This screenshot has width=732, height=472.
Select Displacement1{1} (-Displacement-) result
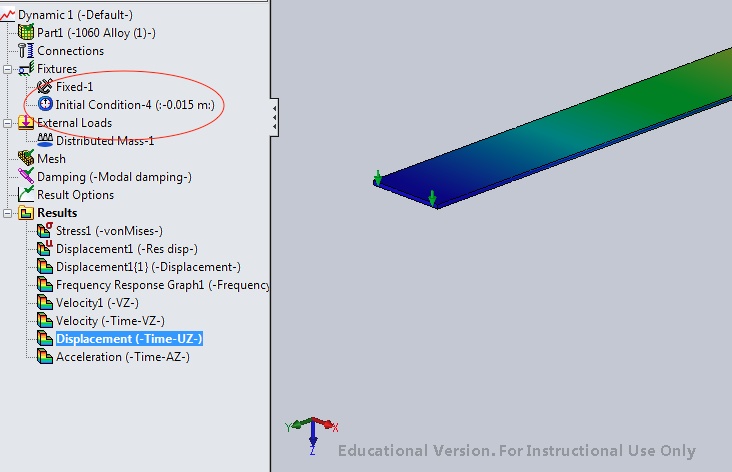pos(148,267)
